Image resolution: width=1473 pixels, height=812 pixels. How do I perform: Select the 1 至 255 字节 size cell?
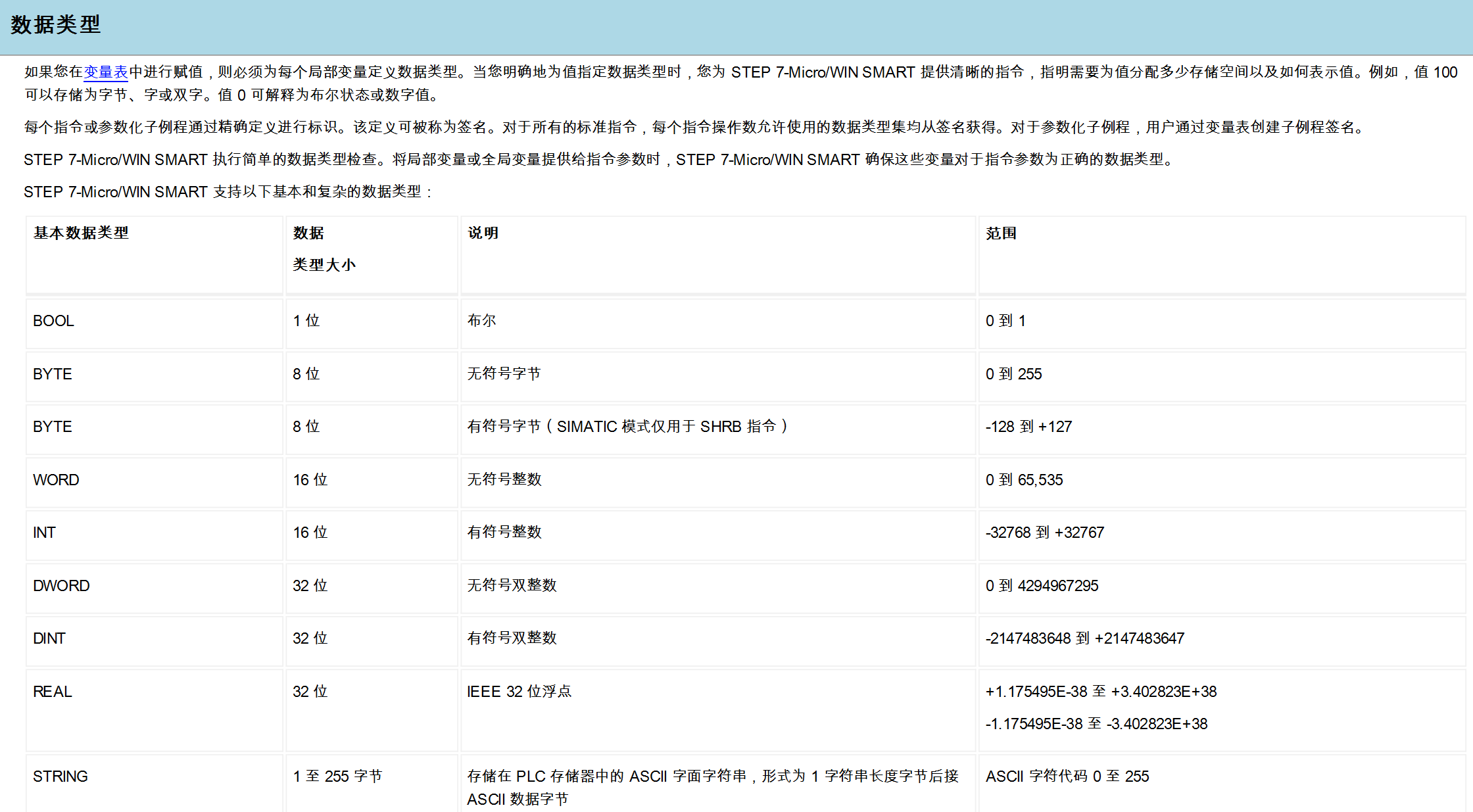[337, 776]
